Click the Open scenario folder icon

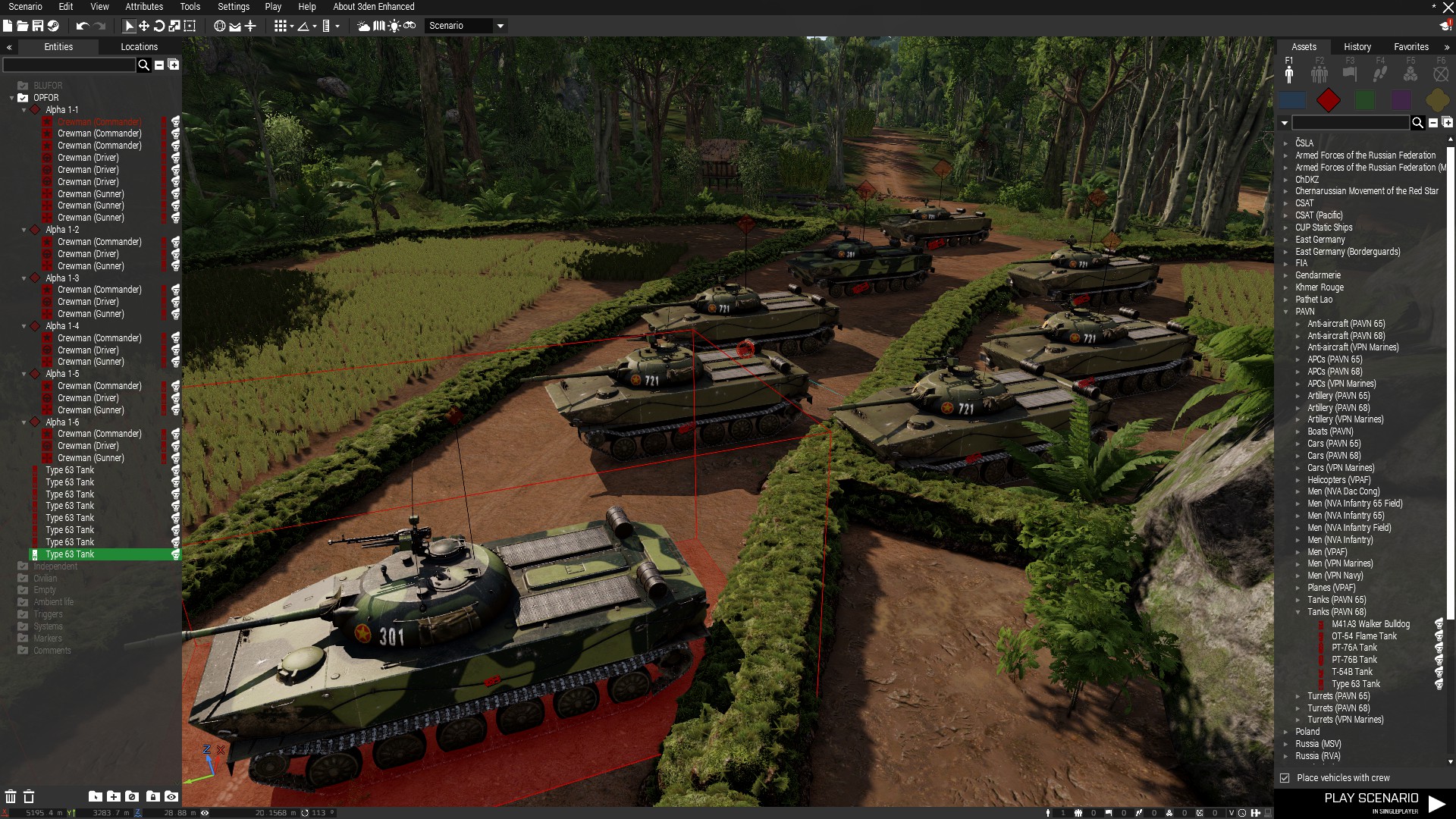pos(23,26)
